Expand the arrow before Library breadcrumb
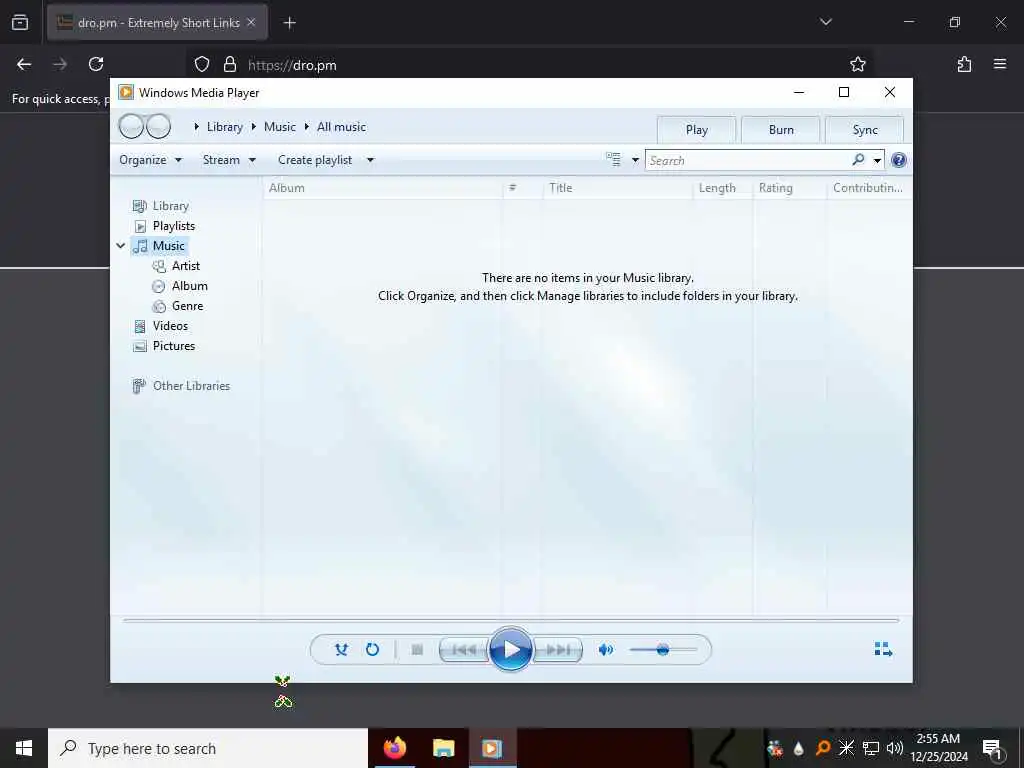This screenshot has width=1024, height=768. coord(196,127)
